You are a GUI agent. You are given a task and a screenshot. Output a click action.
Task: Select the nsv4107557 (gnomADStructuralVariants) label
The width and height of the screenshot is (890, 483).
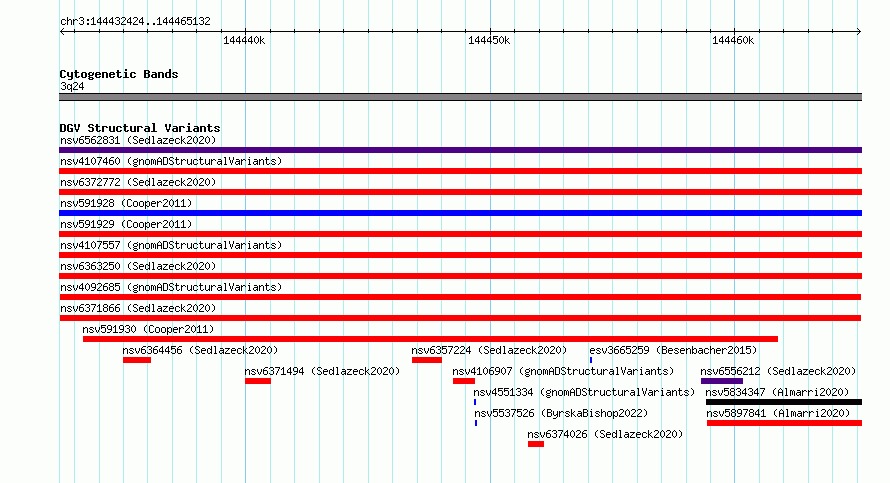pos(171,245)
